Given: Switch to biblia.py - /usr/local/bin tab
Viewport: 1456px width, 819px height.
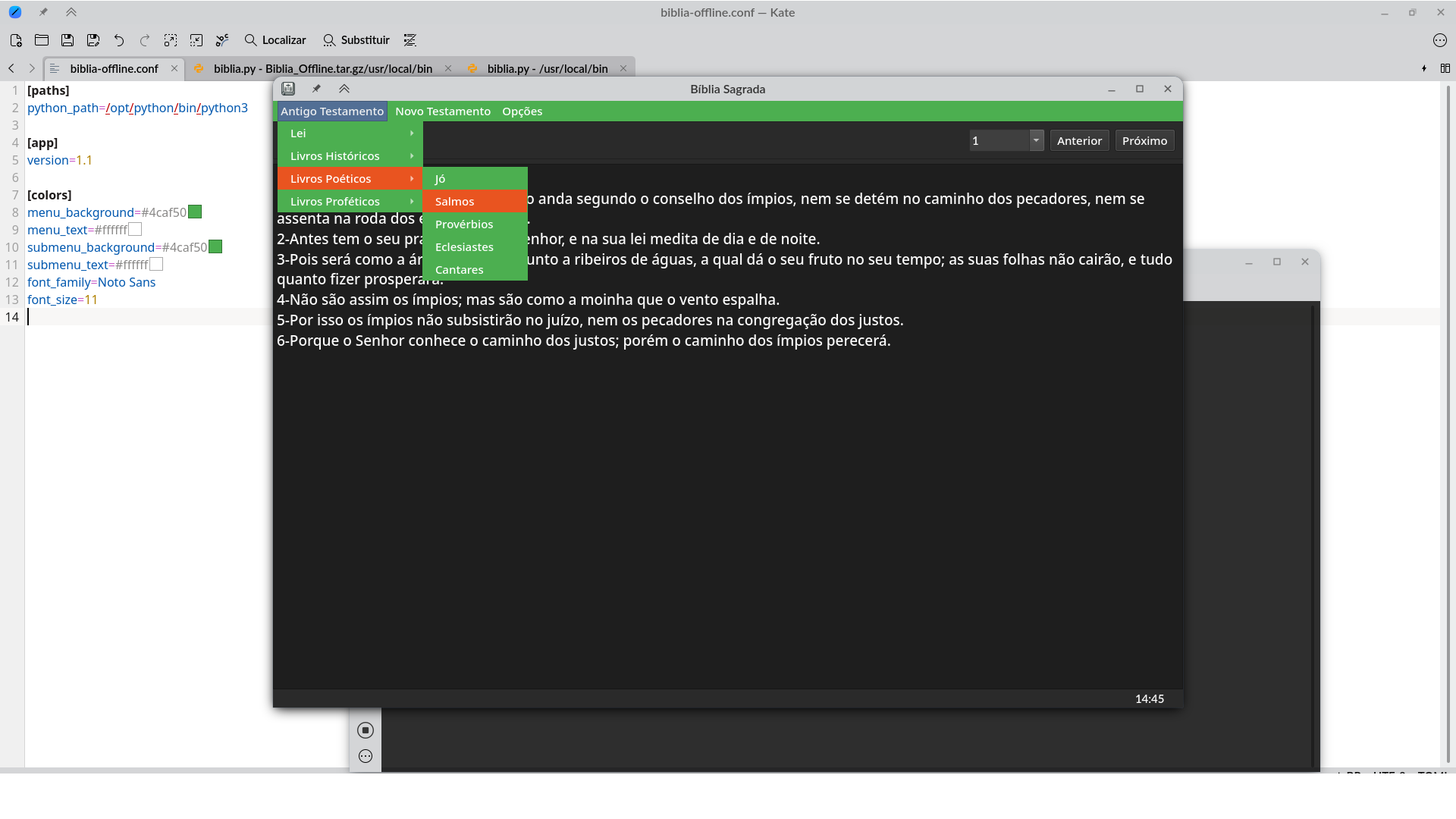Looking at the screenshot, I should (x=547, y=68).
